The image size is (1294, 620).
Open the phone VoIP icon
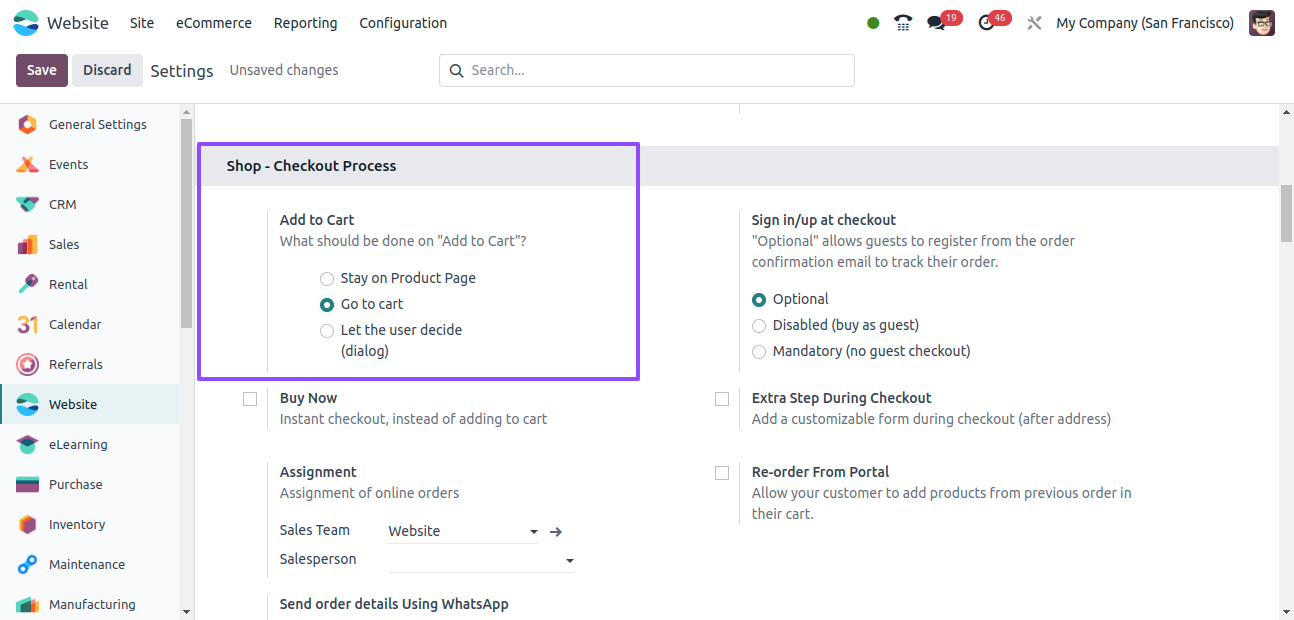[903, 23]
